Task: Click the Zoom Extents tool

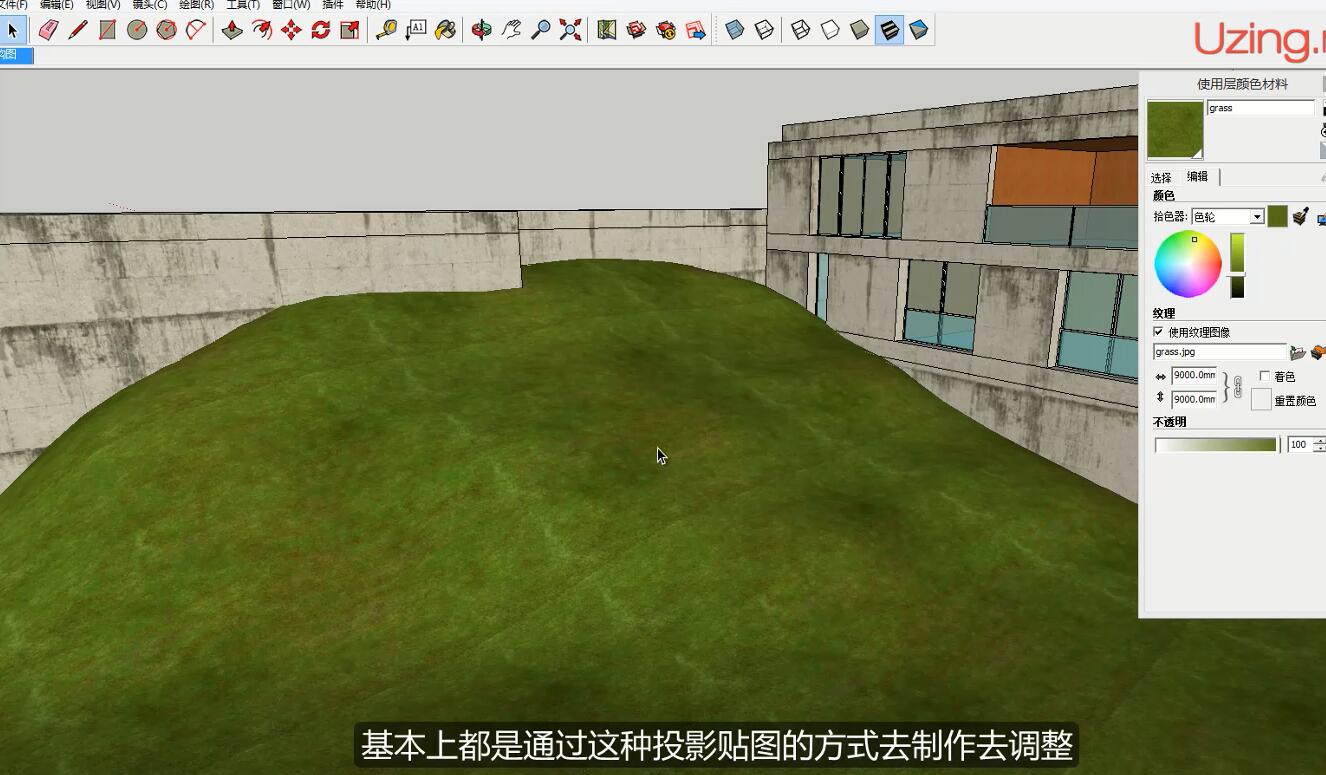Action: (x=570, y=30)
